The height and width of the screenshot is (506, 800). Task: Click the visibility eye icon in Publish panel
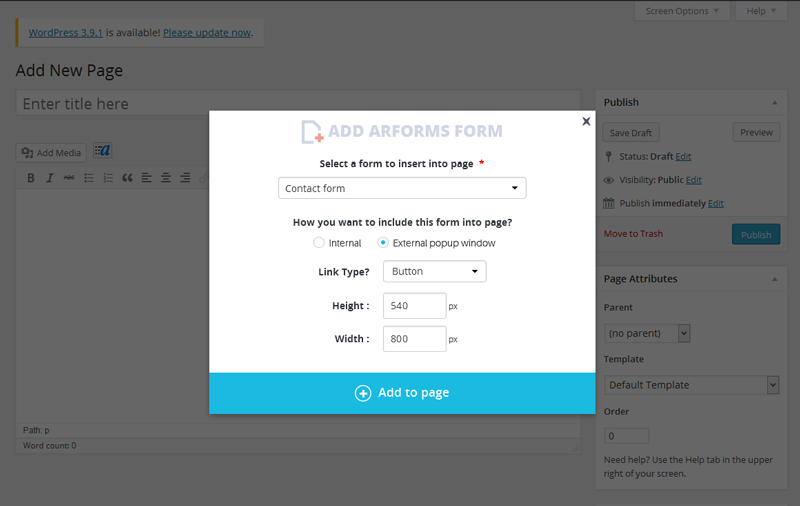(x=609, y=180)
